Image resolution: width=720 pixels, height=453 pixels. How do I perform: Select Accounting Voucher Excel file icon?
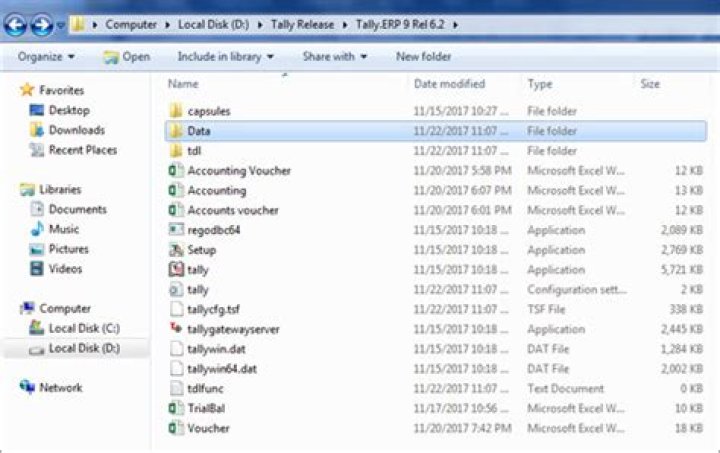tap(176, 170)
